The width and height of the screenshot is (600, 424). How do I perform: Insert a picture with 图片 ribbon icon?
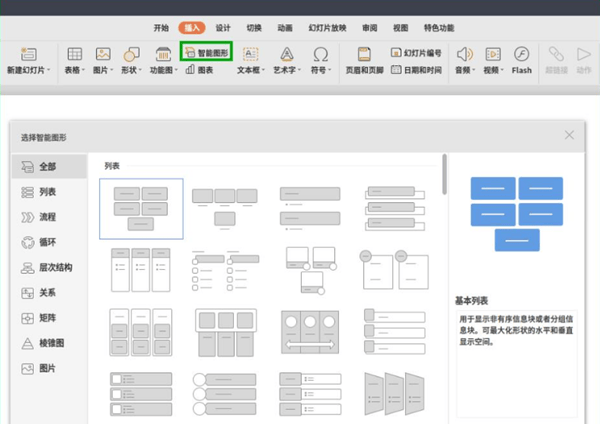click(103, 54)
